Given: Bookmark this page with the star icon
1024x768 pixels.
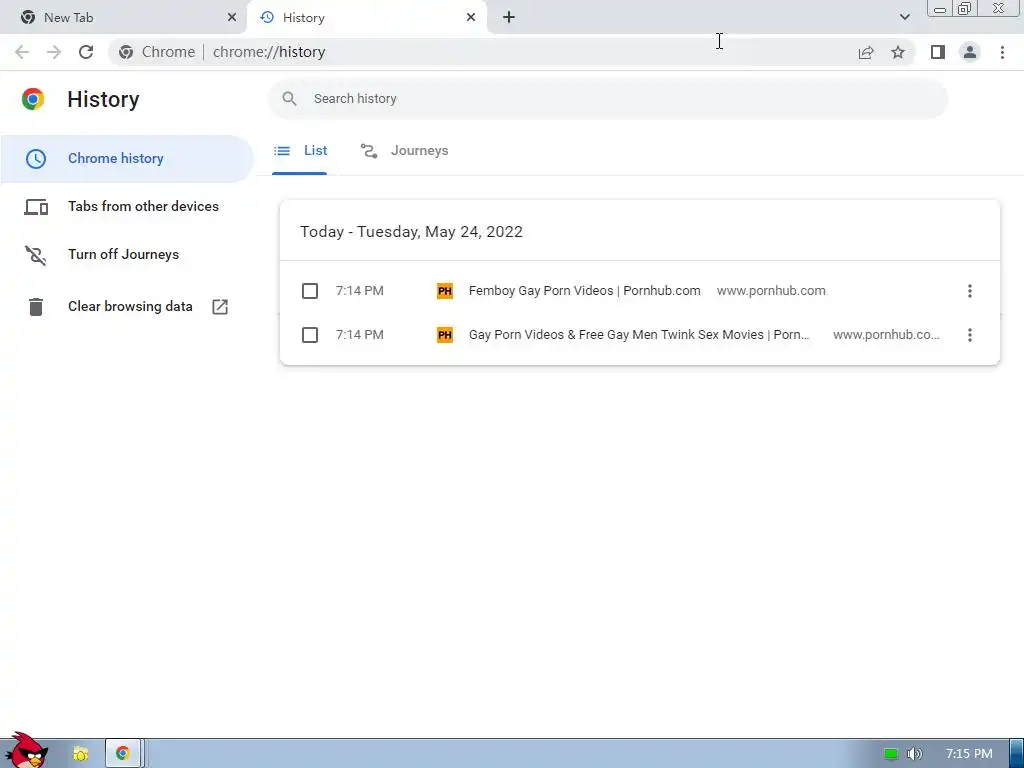Looking at the screenshot, I should tap(898, 52).
